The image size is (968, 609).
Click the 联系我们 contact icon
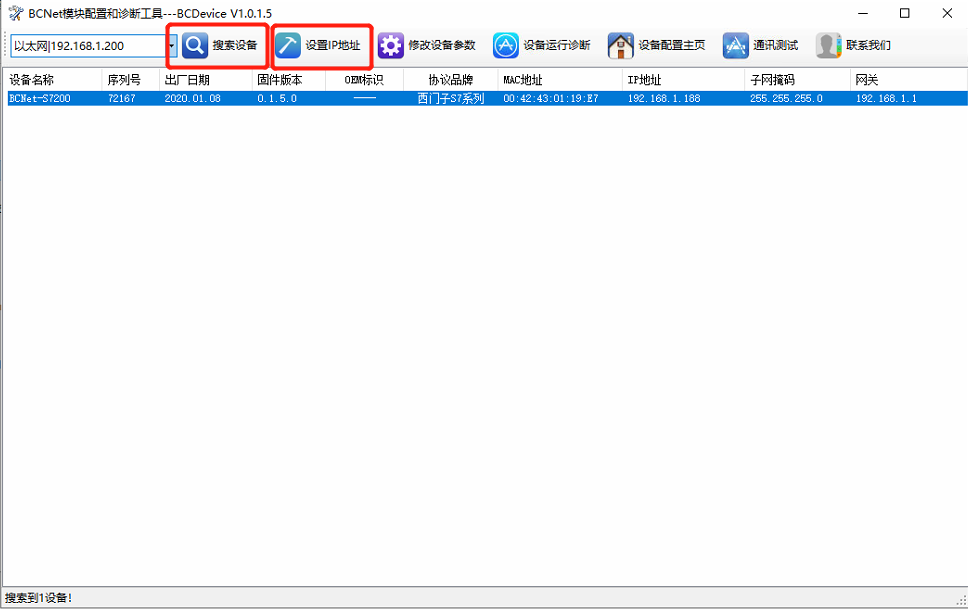click(828, 46)
